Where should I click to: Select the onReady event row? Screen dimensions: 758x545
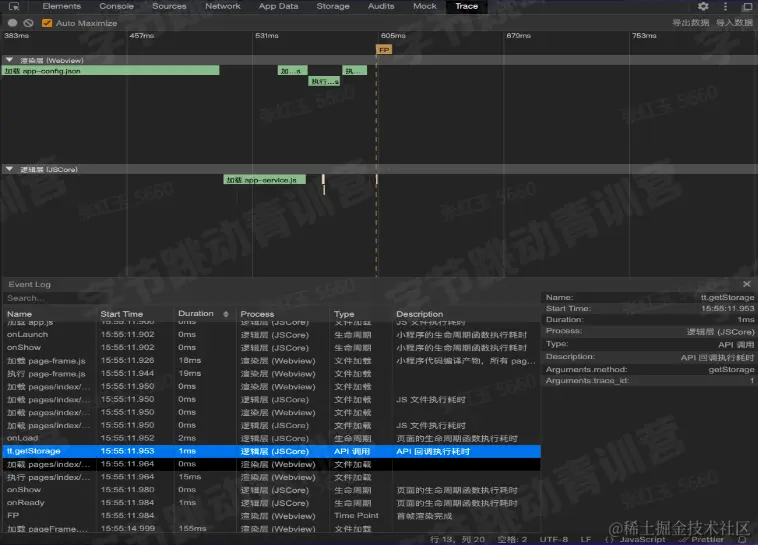(x=271, y=503)
